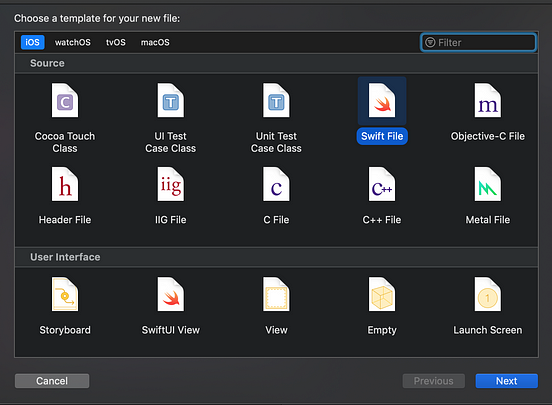The height and width of the screenshot is (405, 552).
Task: Click the 'UI Test Case Class' label
Action: pyautogui.click(x=170, y=142)
